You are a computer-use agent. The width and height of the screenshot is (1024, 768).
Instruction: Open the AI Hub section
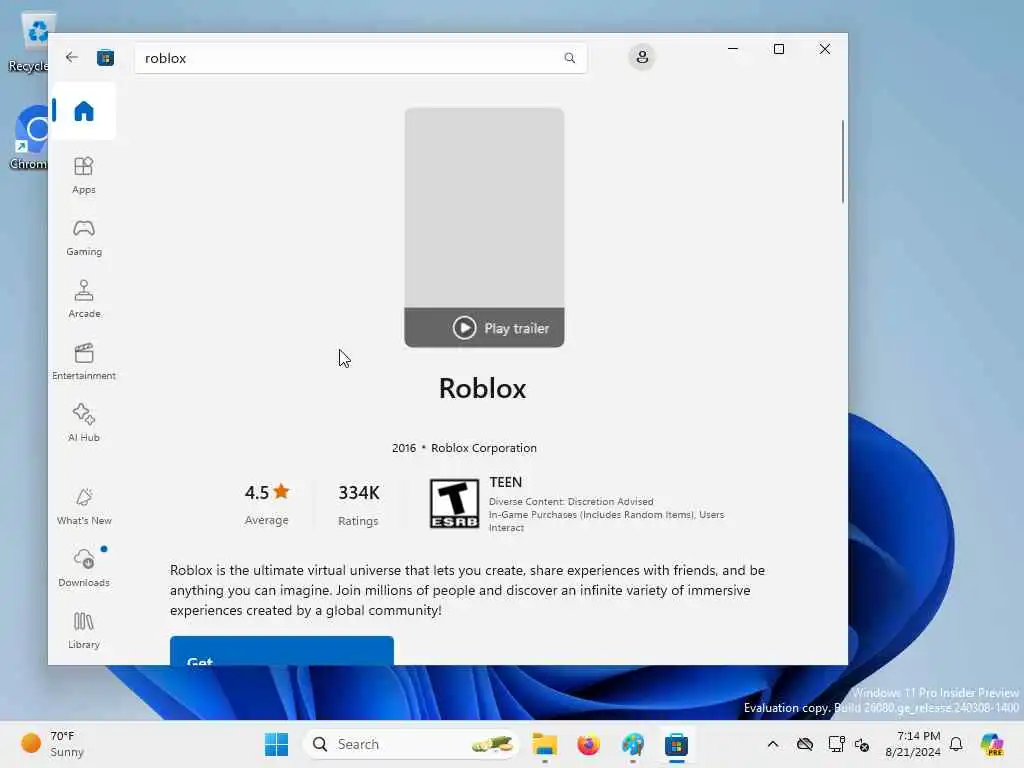pyautogui.click(x=84, y=423)
